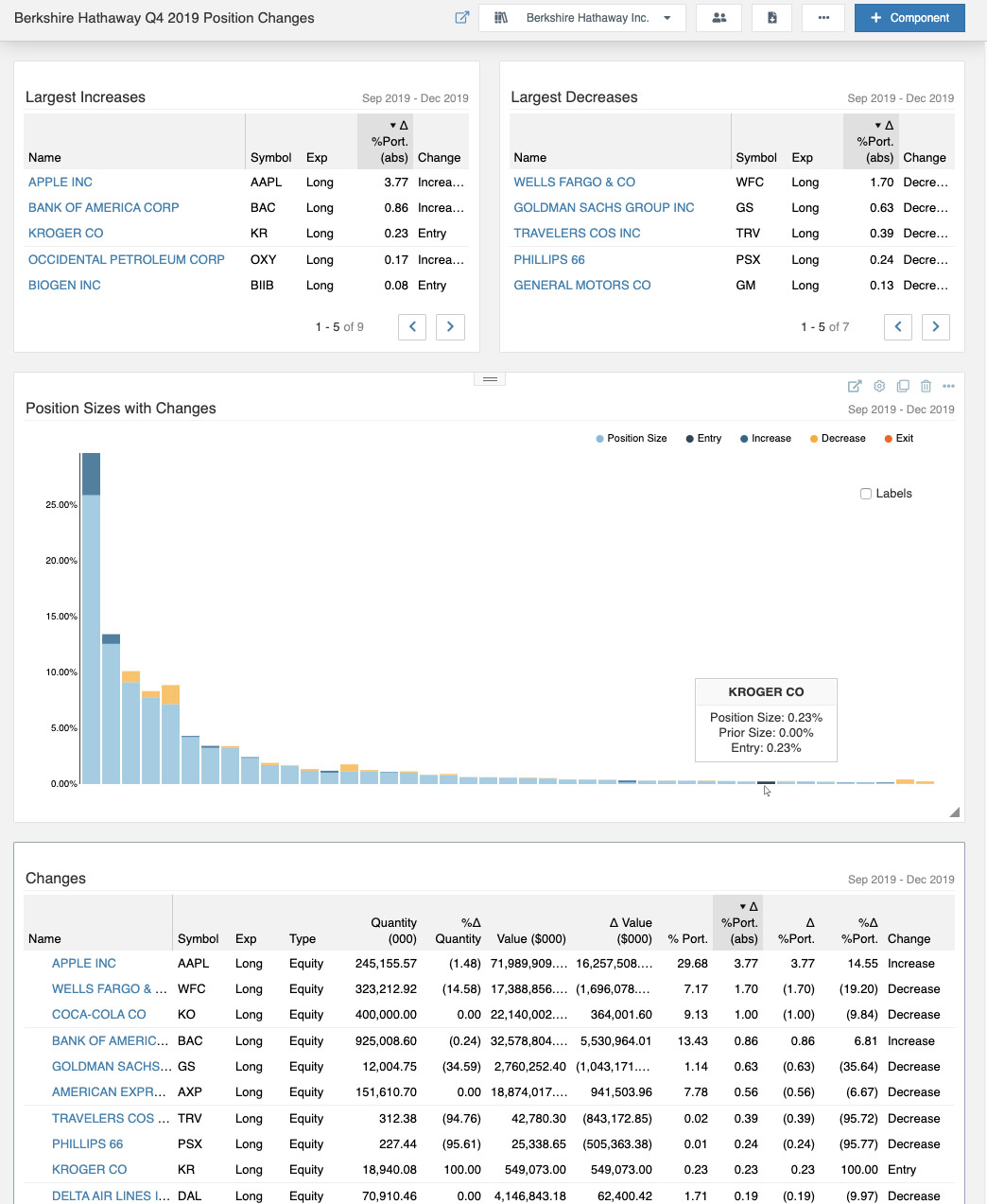Open APPLE INC link in Largest Increases

pyautogui.click(x=61, y=183)
